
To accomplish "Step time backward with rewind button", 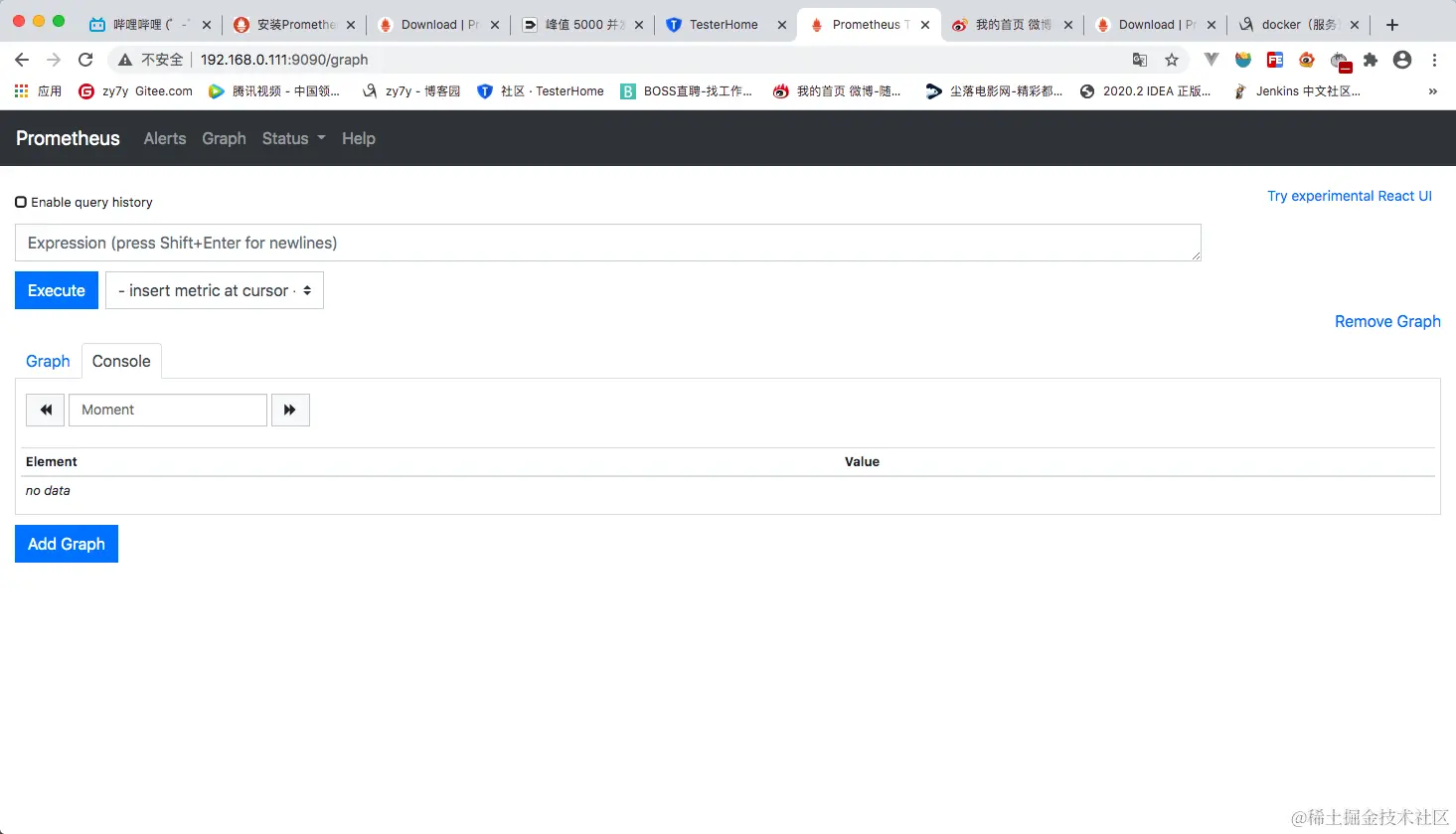I will 46,410.
